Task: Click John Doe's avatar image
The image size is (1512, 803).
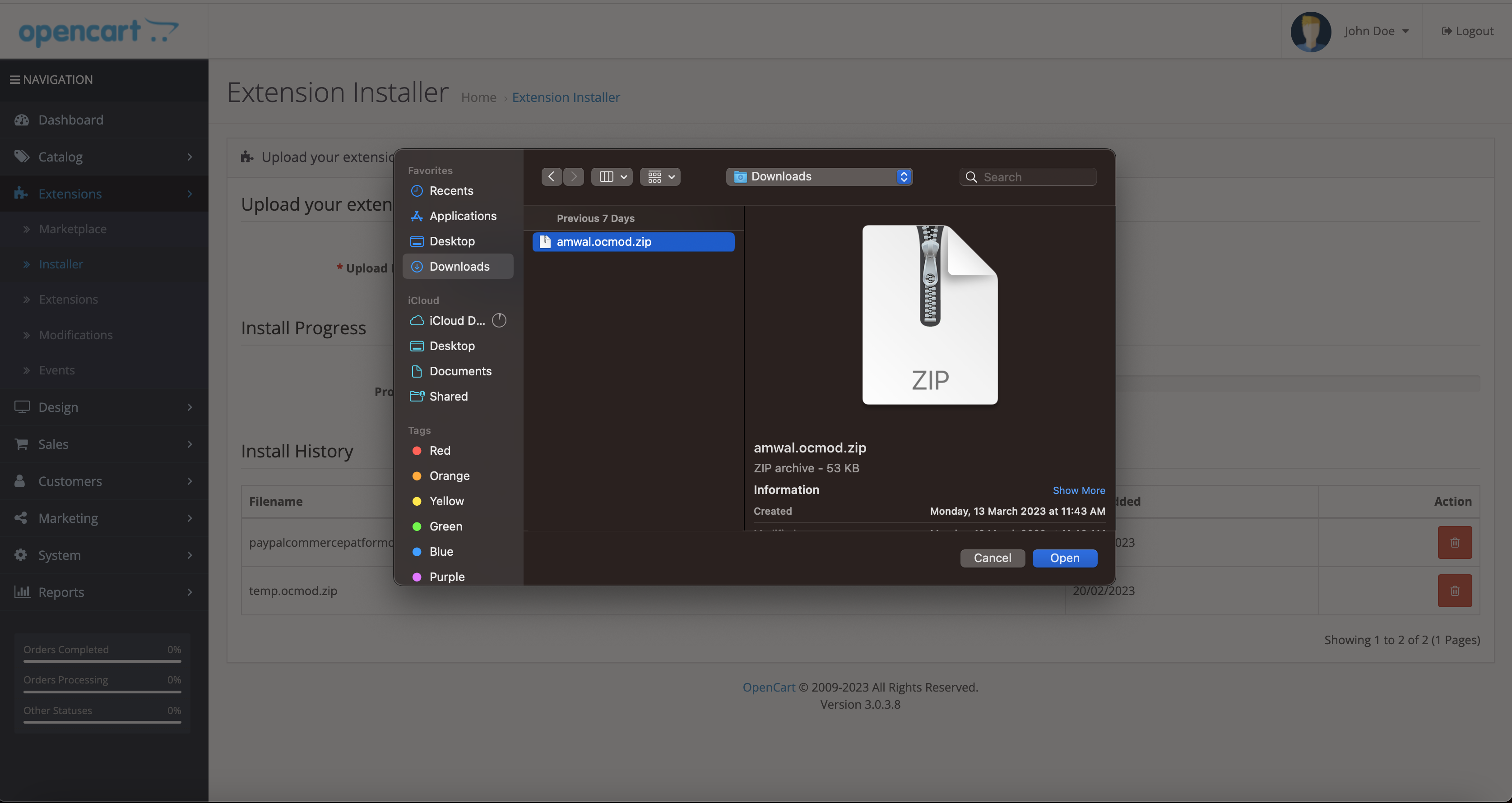Action: pos(1310,32)
